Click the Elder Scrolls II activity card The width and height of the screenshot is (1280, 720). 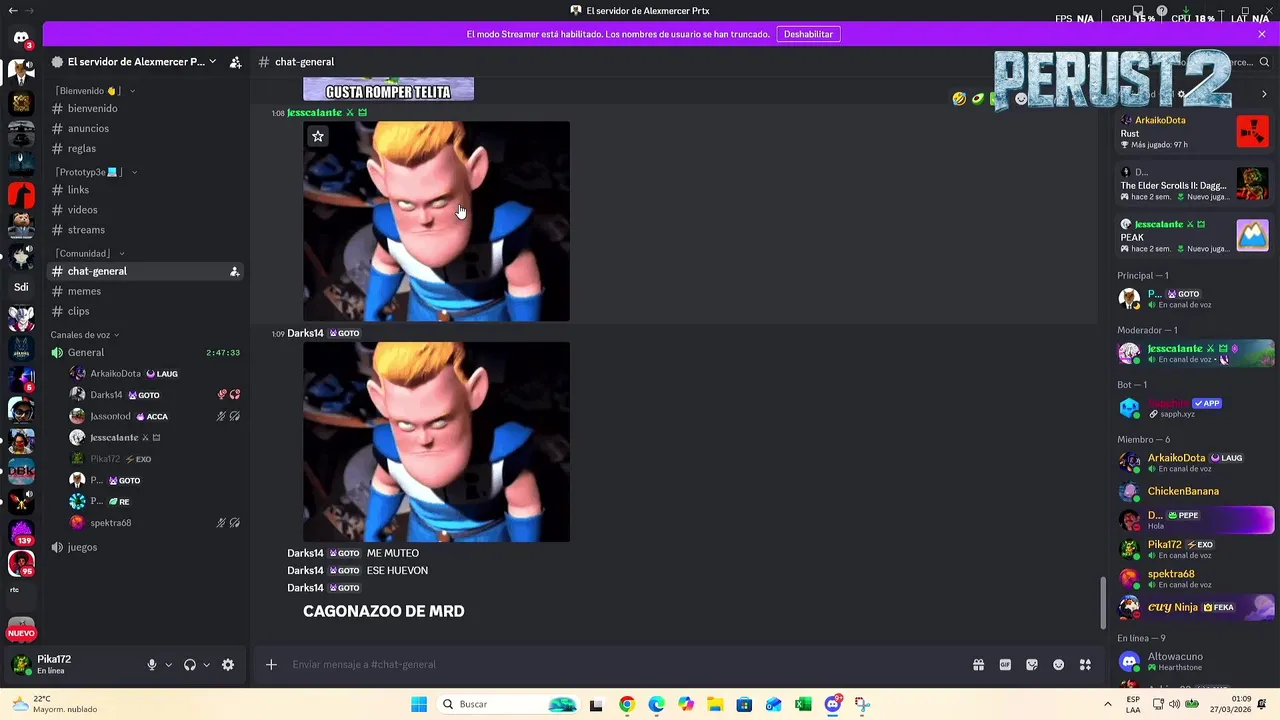pyautogui.click(x=1194, y=185)
